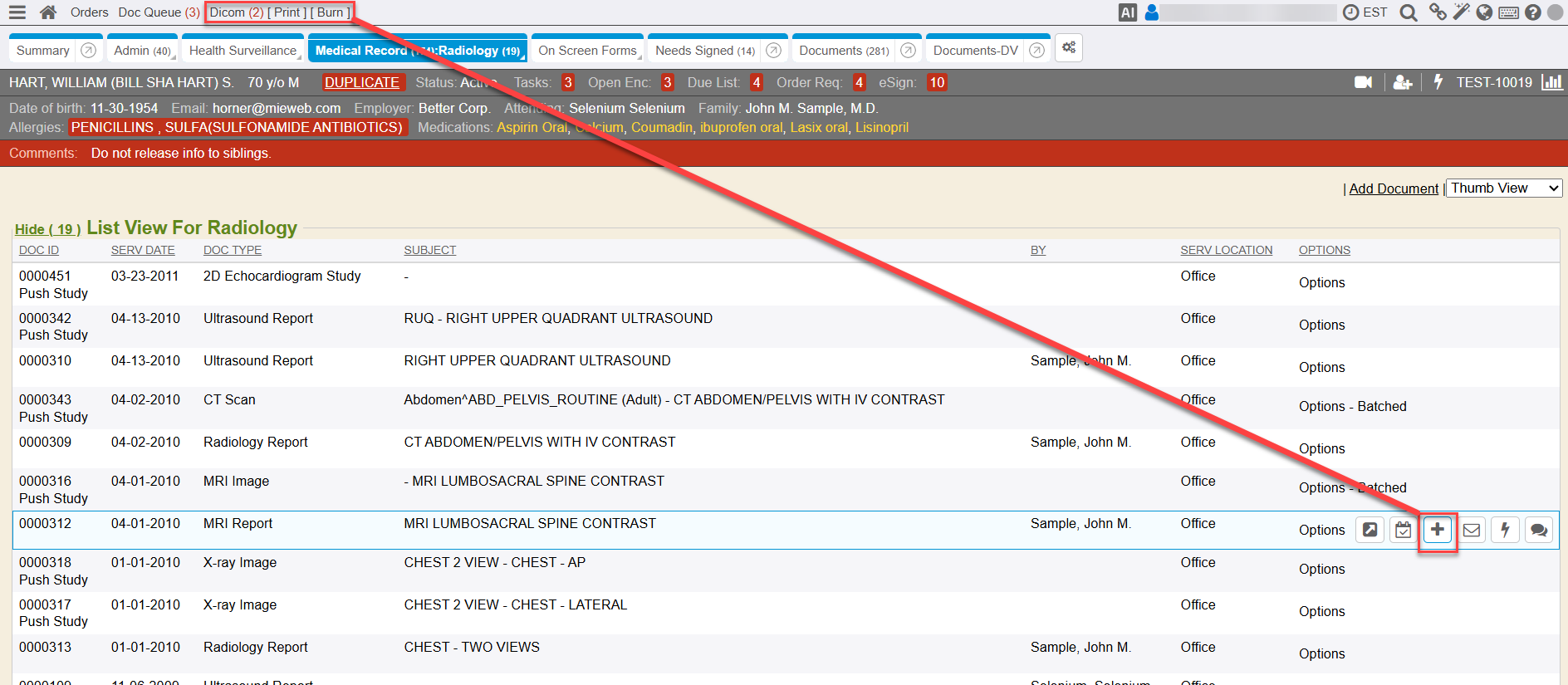Open the Documents (281) tab

coord(843,51)
